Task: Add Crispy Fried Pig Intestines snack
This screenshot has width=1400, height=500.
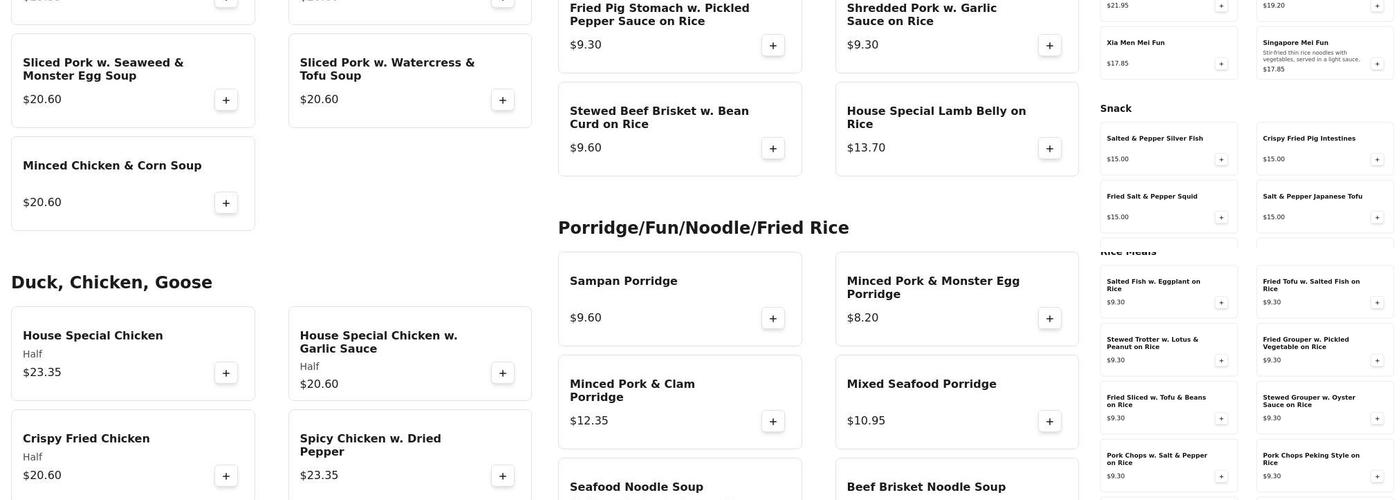Action: click(x=1377, y=160)
